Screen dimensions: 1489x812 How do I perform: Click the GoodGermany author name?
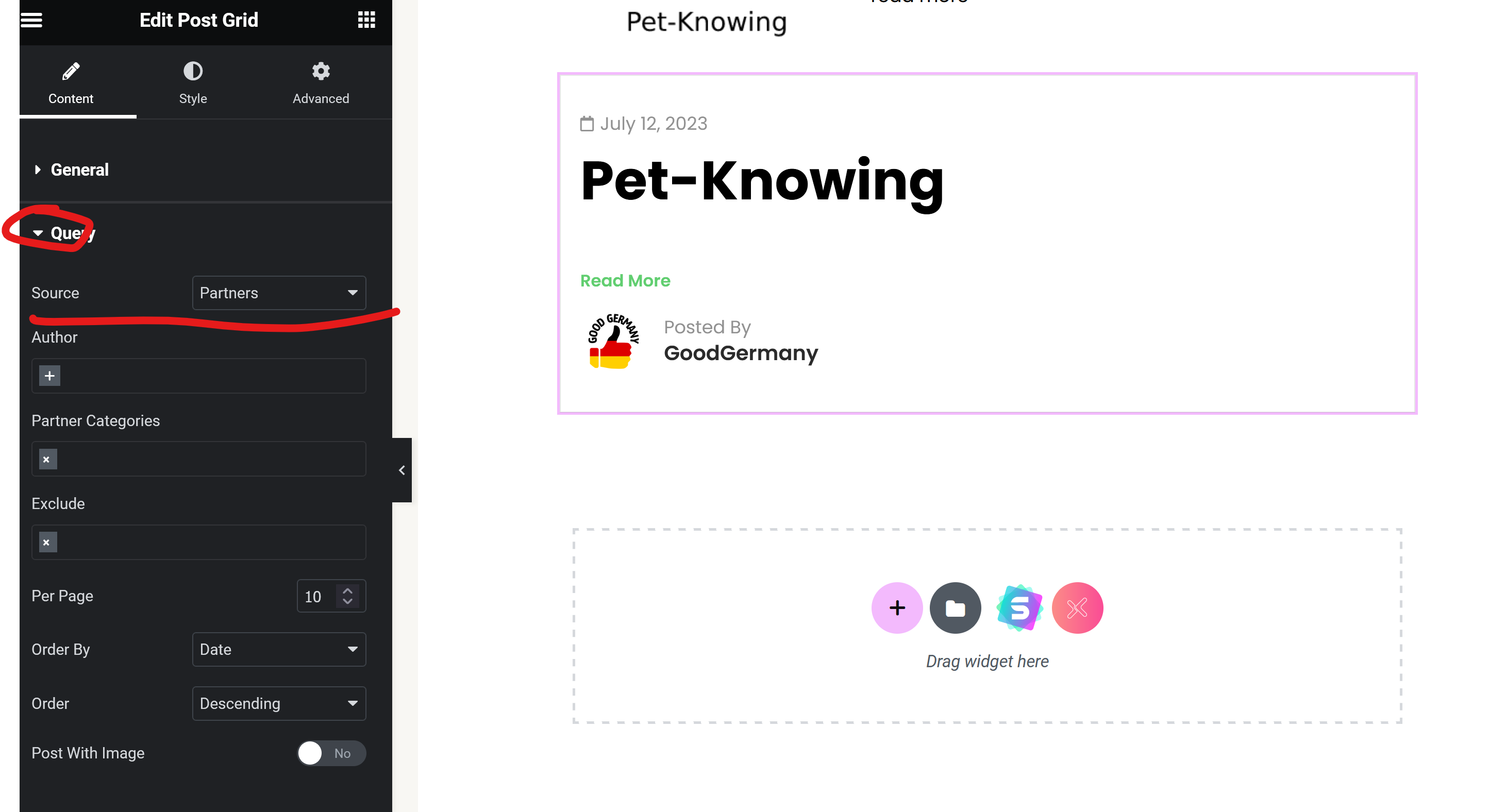tap(741, 352)
